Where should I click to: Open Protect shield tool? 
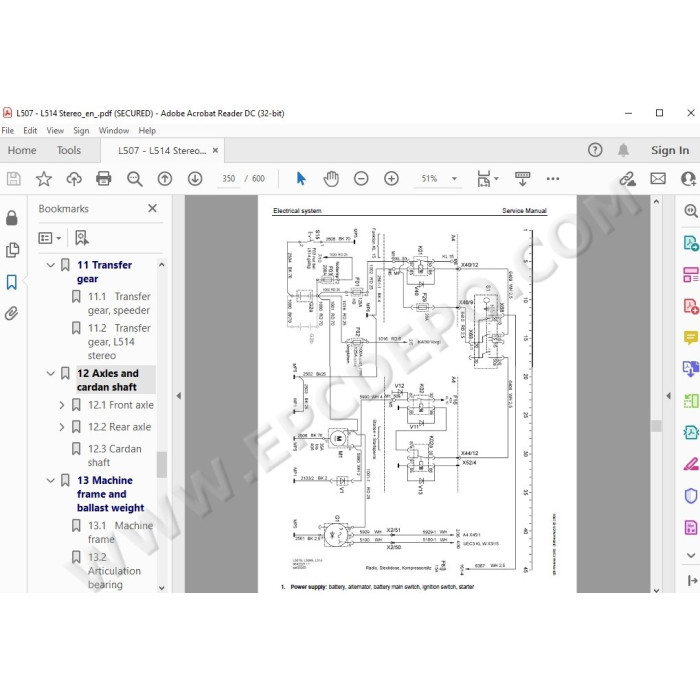[x=691, y=496]
